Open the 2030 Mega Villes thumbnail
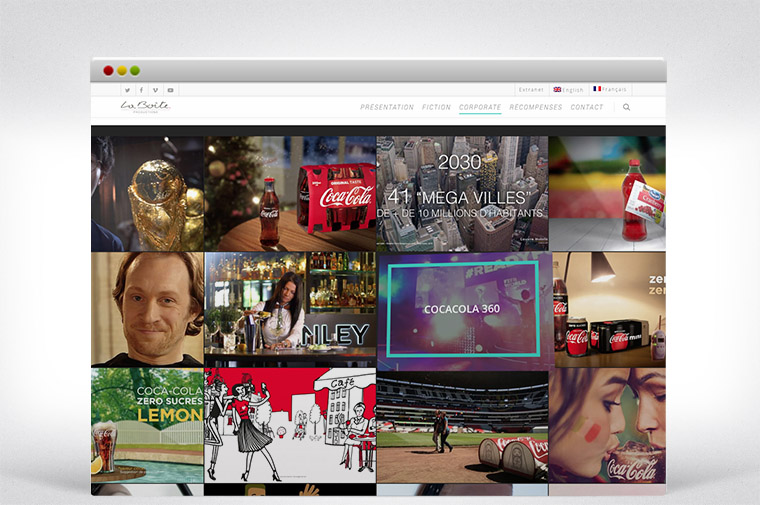 pyautogui.click(x=462, y=193)
